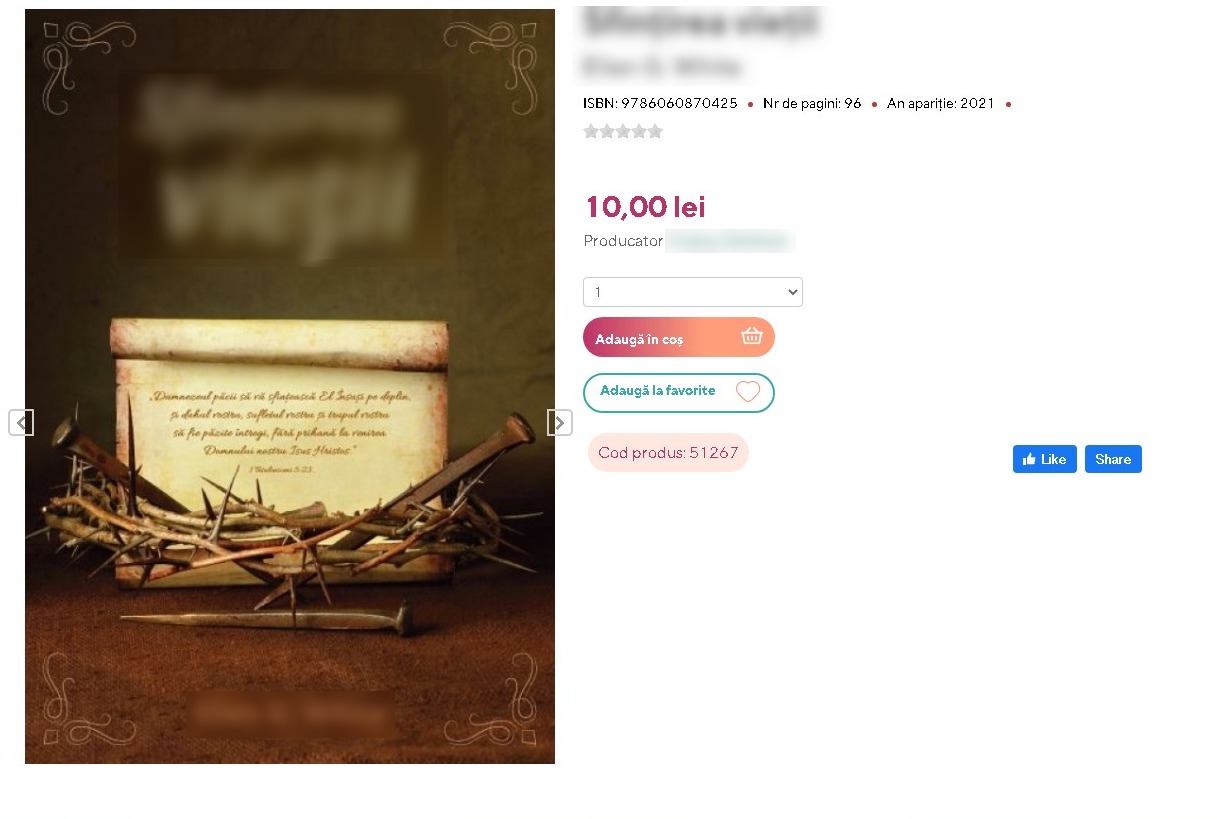Screen dimensions: 1217x819
Task: Click the previous image arrow on the cover
Action: tap(21, 423)
